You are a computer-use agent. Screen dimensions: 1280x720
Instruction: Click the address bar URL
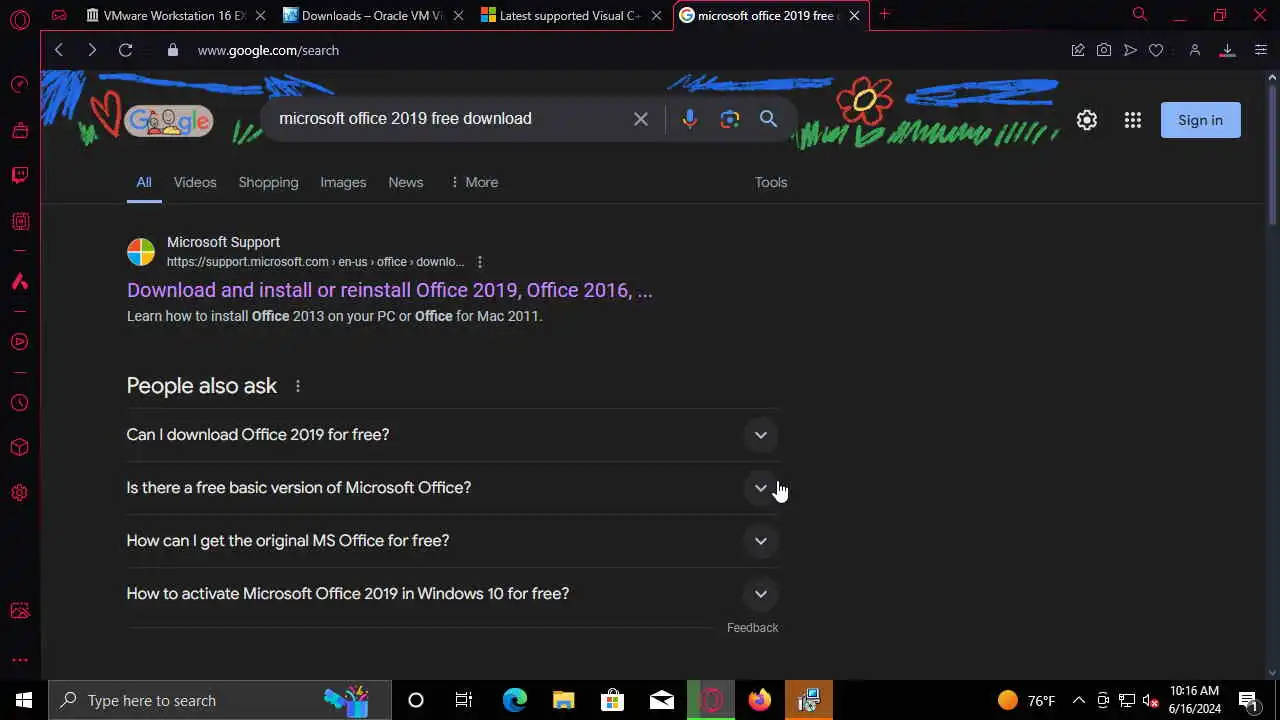pyautogui.click(x=268, y=50)
